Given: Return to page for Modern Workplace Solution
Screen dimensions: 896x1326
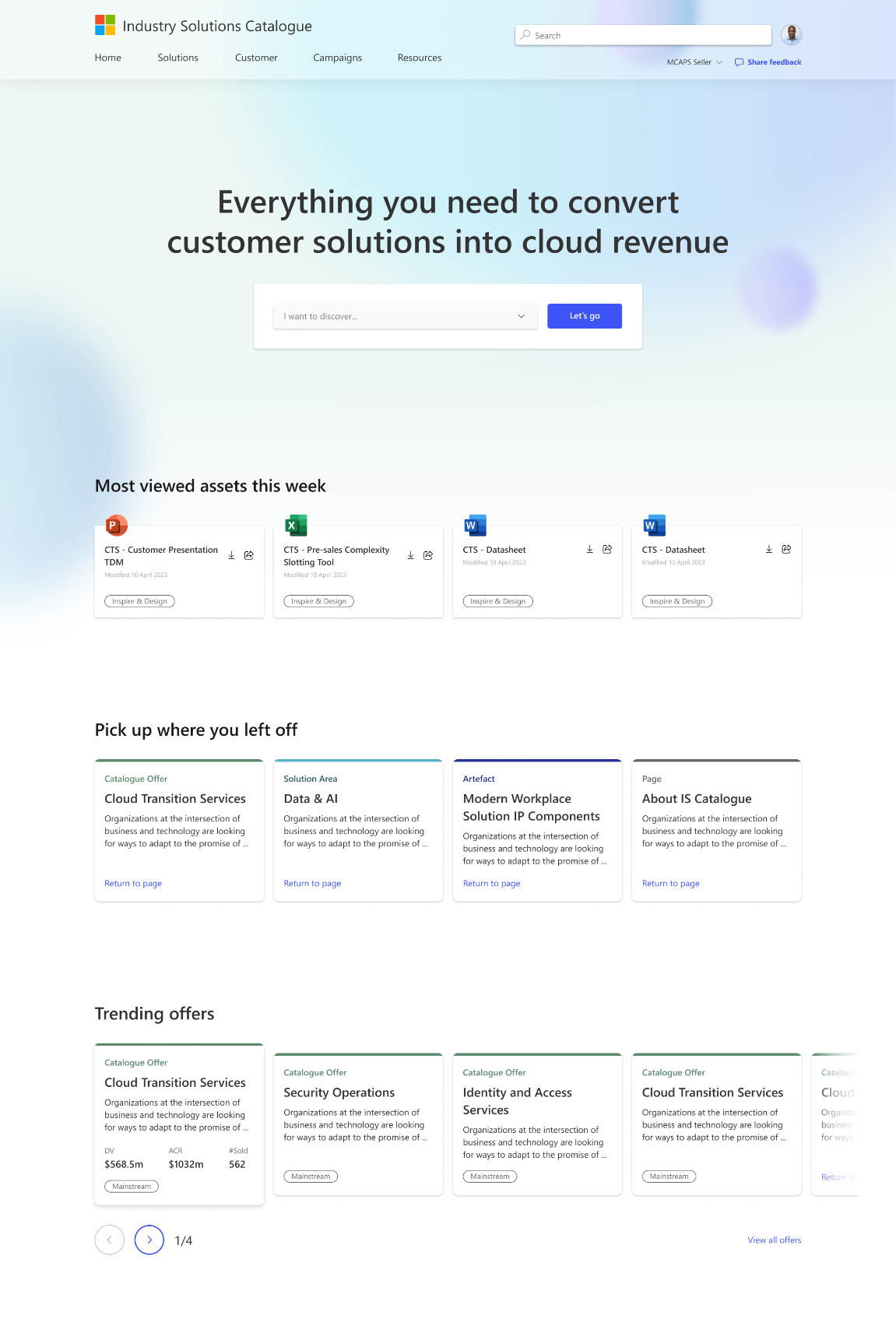Looking at the screenshot, I should 491,883.
